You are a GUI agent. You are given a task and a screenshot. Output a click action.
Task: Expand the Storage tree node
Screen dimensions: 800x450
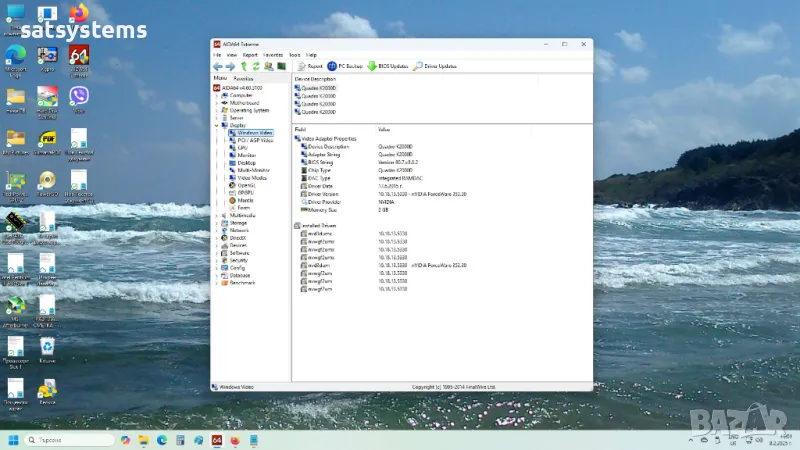click(219, 223)
